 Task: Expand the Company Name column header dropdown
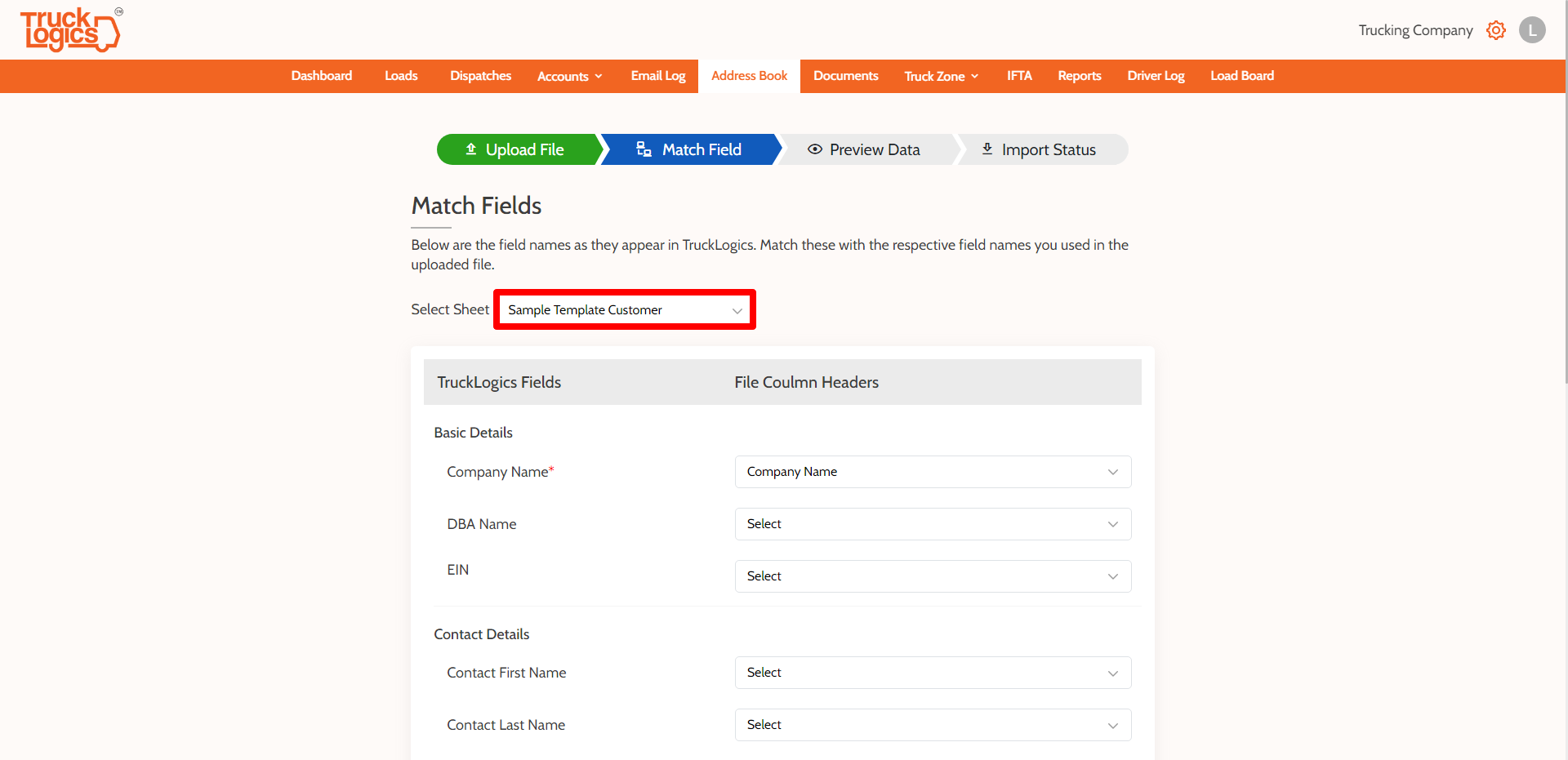click(932, 472)
